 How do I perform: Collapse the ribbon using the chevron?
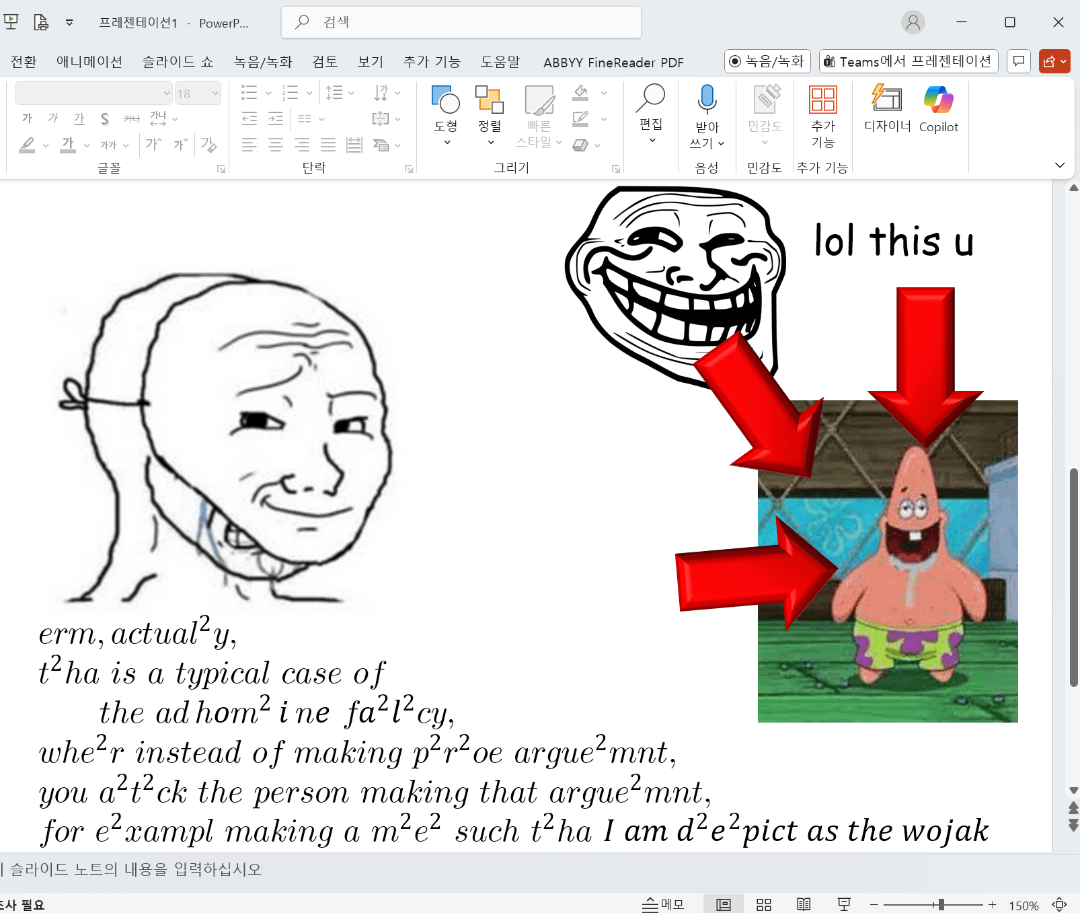(x=1060, y=165)
